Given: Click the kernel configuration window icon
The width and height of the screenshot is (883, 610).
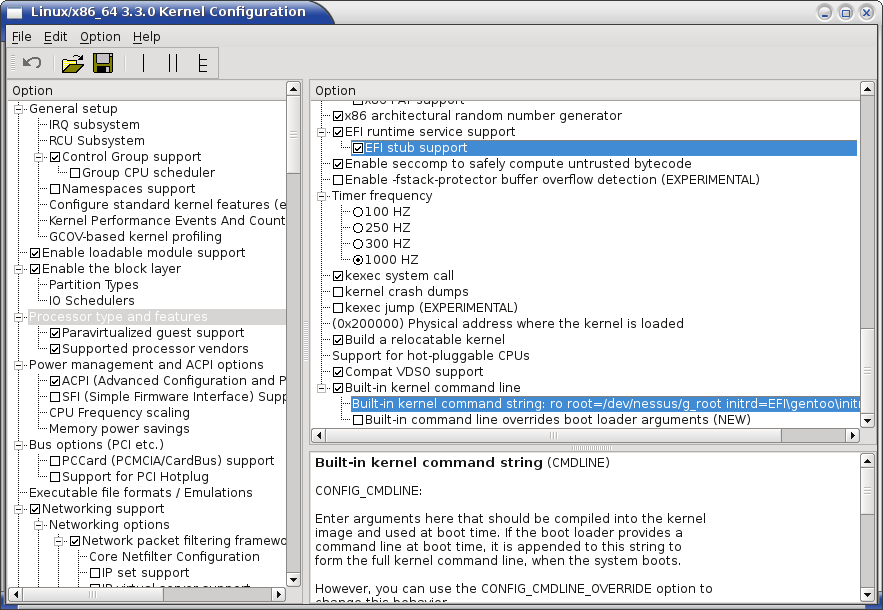Looking at the screenshot, I should tap(13, 11).
